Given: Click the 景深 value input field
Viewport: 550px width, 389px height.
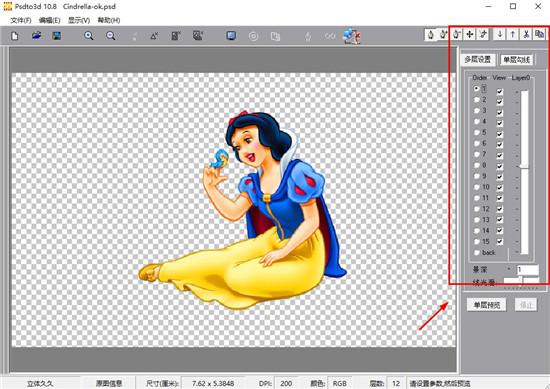Looking at the screenshot, I should pos(528,270).
